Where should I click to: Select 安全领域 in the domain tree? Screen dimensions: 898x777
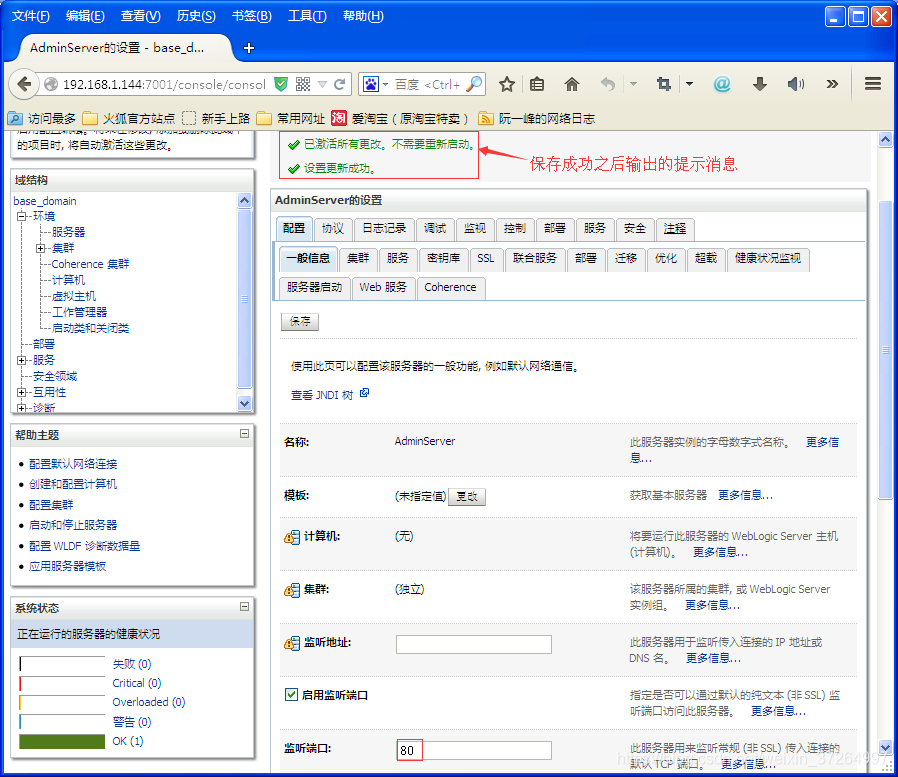[55, 376]
